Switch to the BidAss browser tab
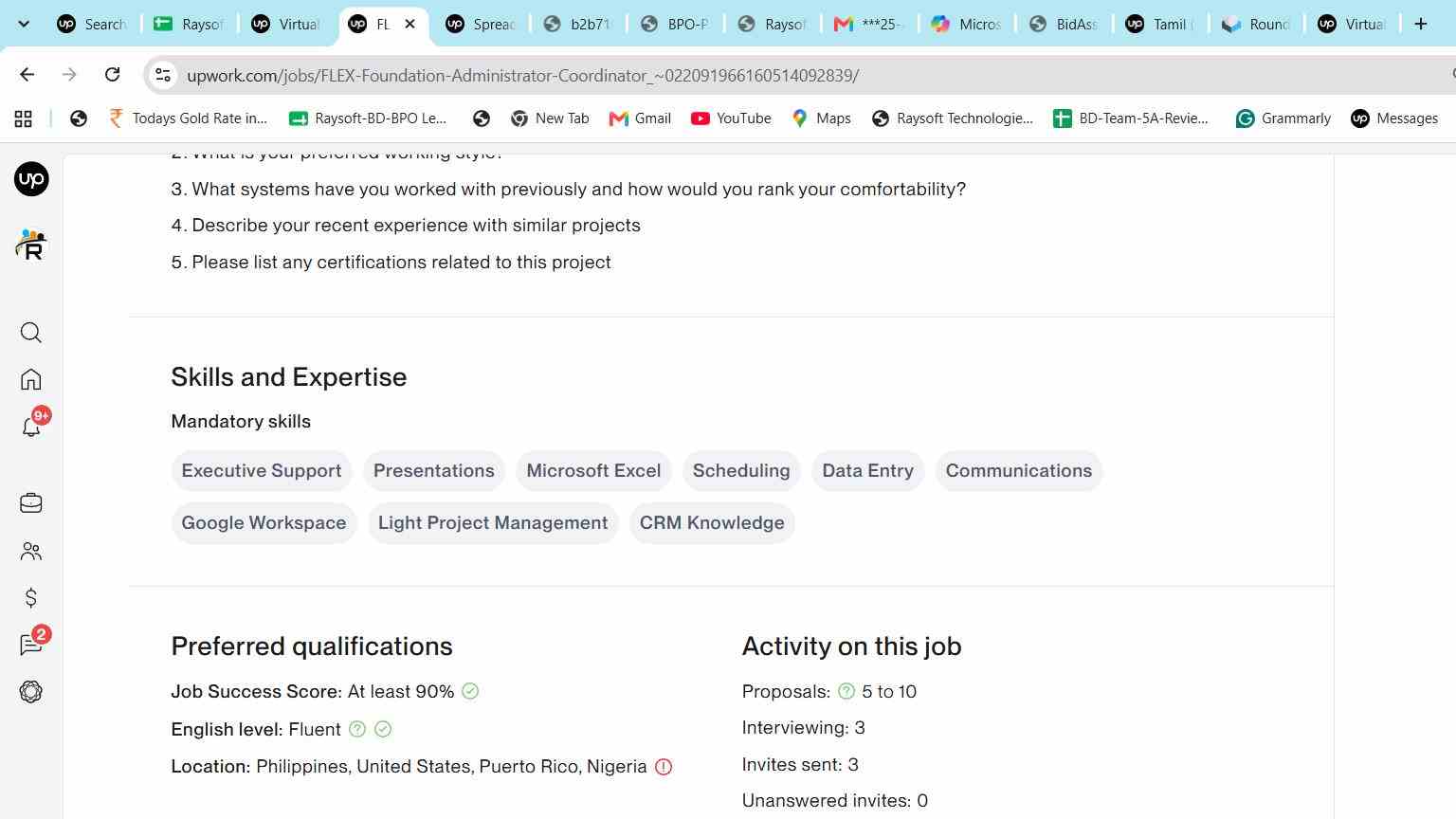1456x819 pixels. point(1064,24)
